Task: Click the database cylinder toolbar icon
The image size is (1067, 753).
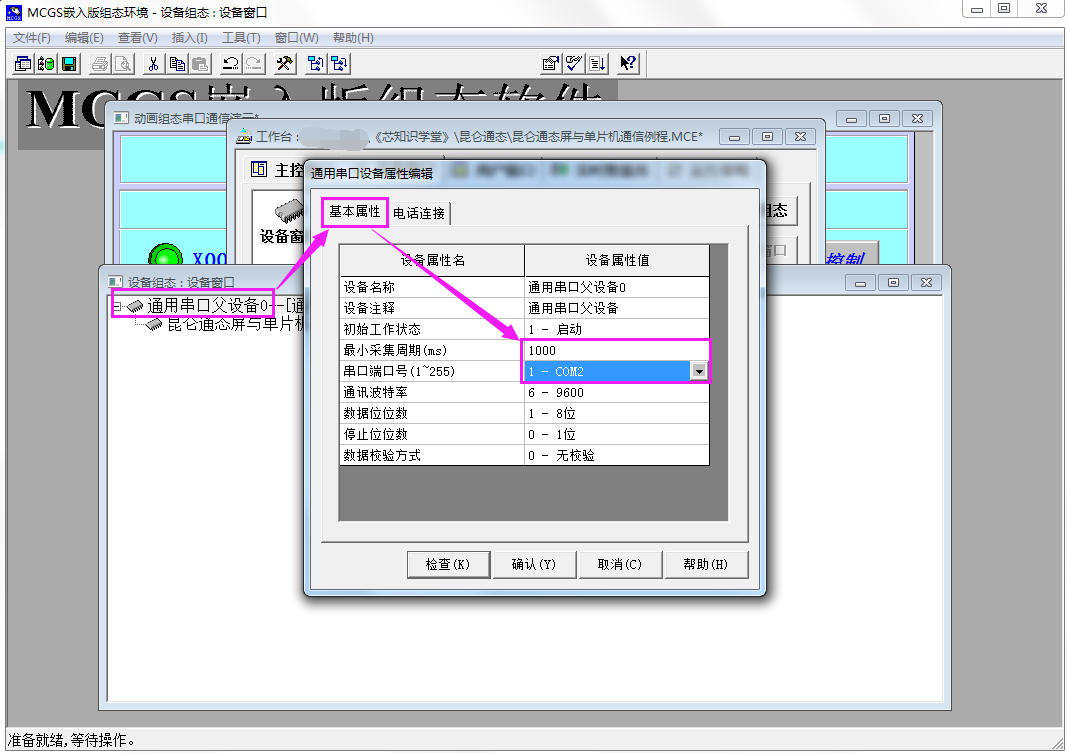Action: point(46,64)
